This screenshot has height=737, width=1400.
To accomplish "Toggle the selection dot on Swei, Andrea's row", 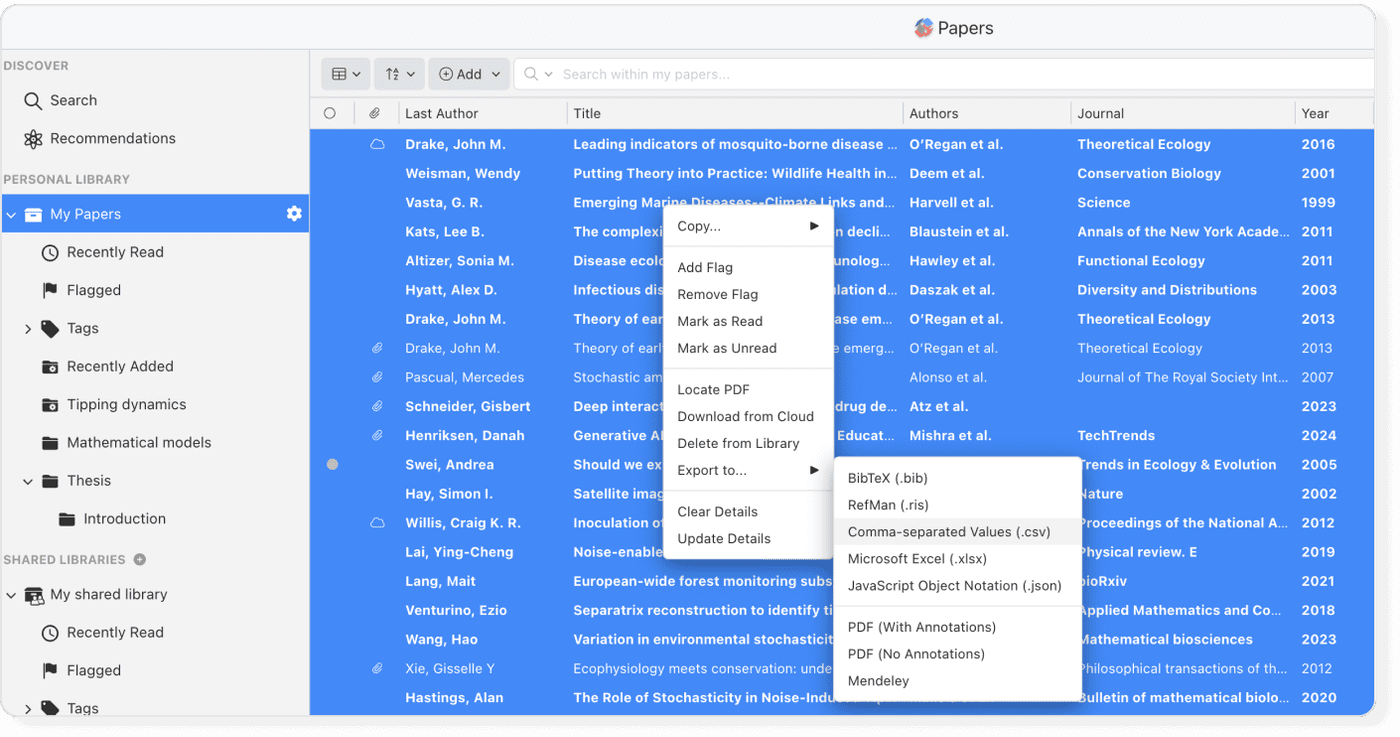I will (331, 464).
